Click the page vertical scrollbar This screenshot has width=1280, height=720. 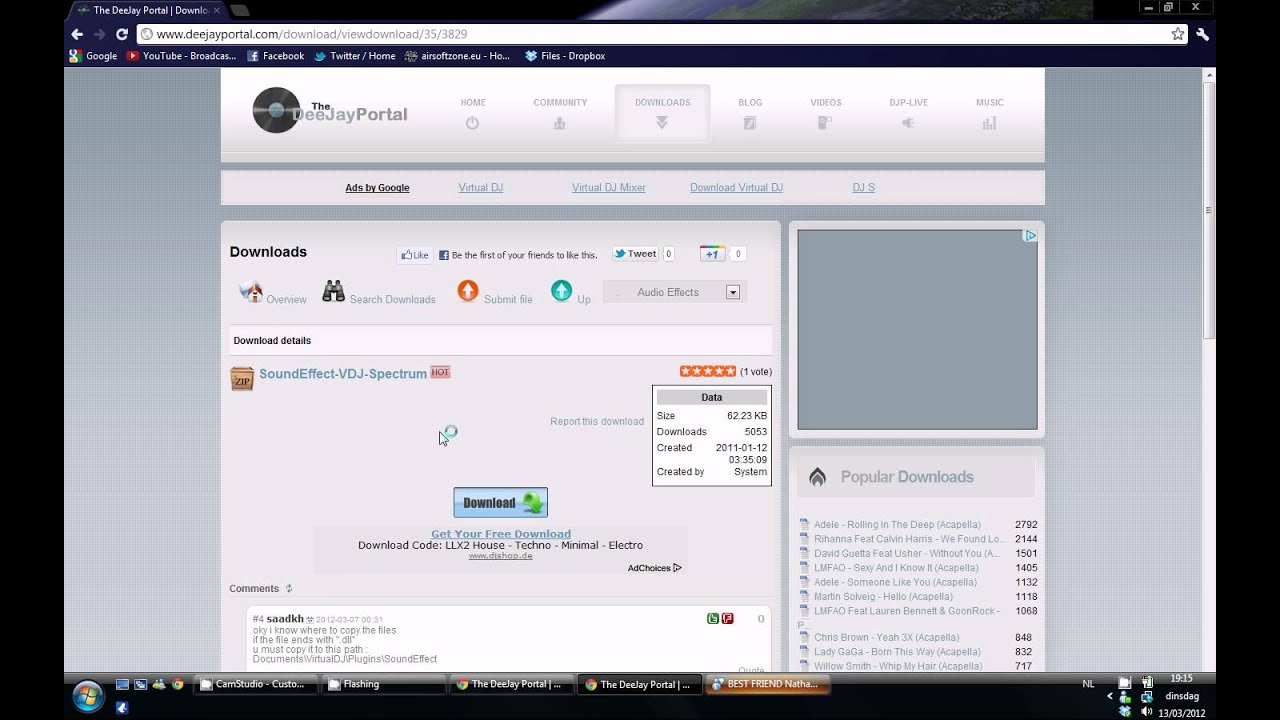click(1209, 210)
